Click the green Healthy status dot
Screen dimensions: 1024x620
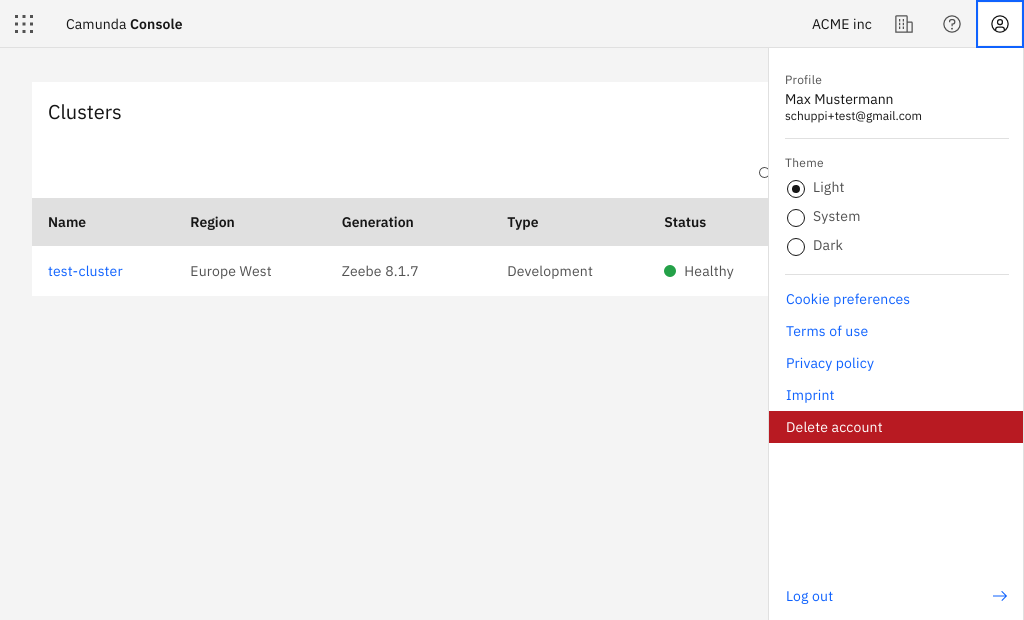click(670, 271)
